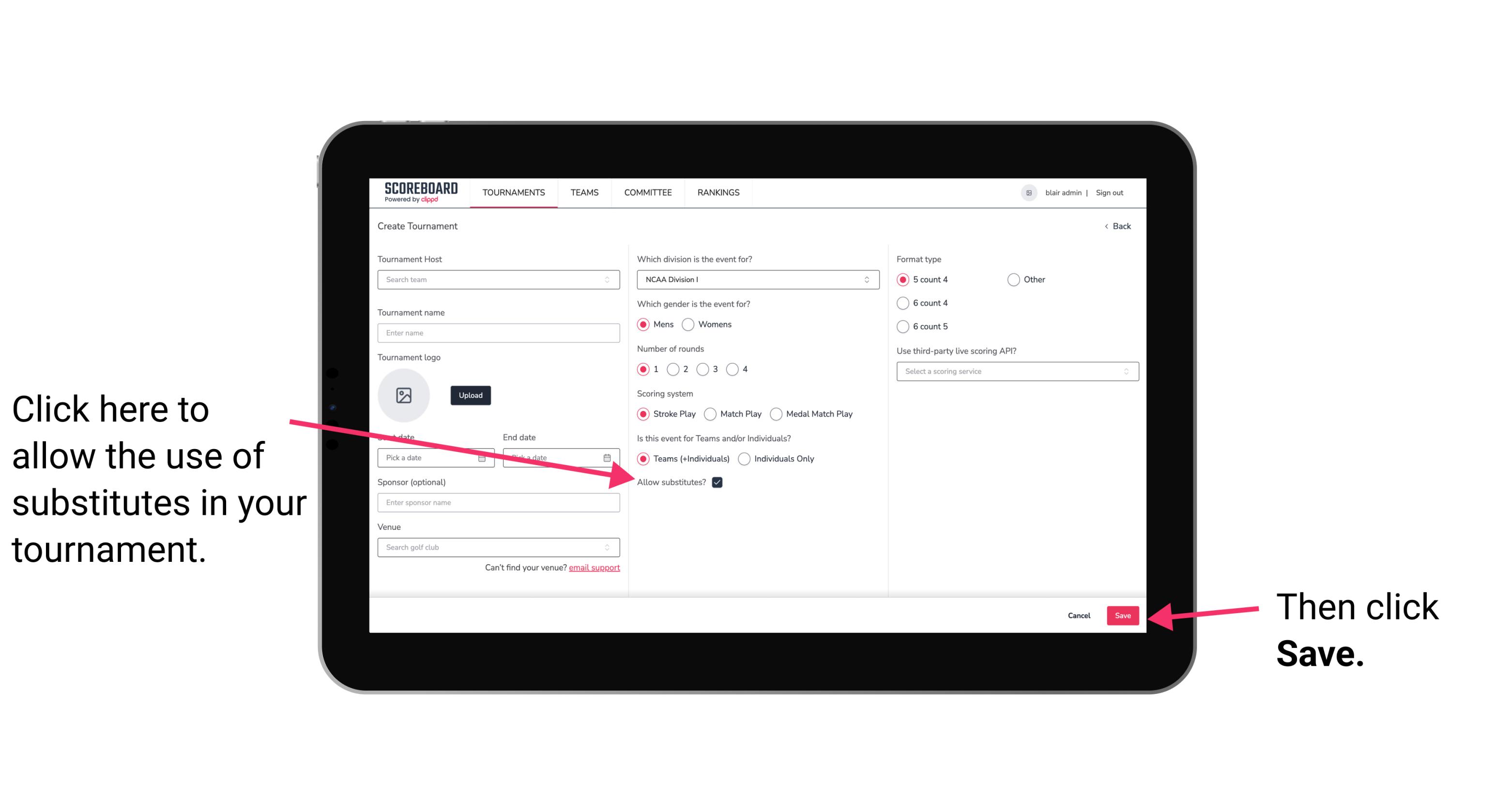
Task: Click the venue search dropdown arrow icon
Action: [611, 547]
